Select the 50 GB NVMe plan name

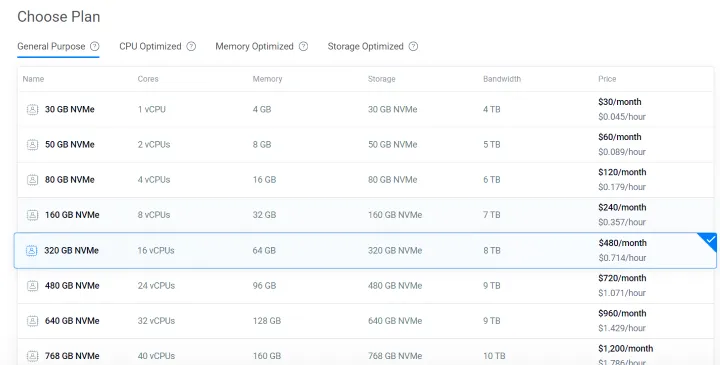69,145
